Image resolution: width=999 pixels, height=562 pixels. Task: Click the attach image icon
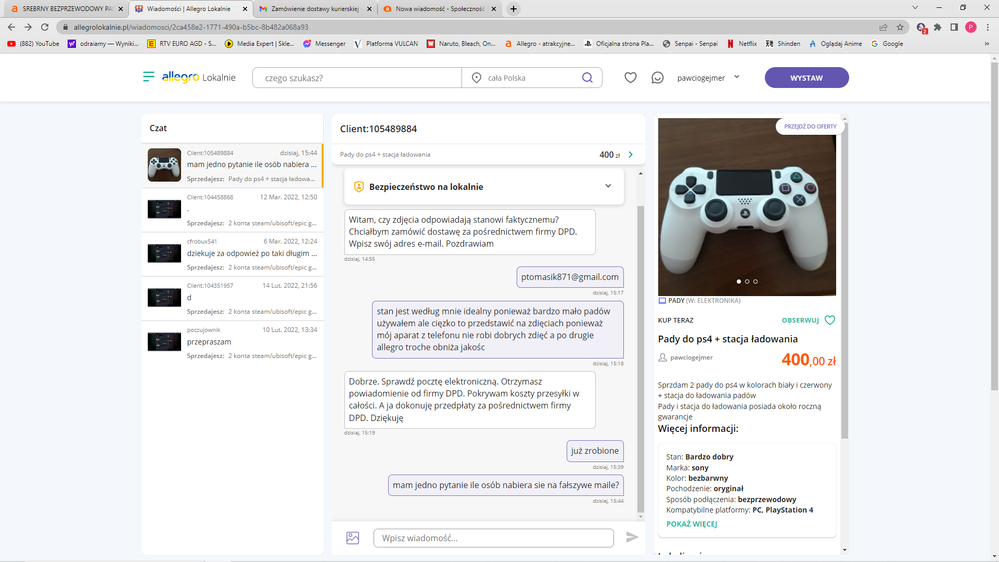(x=353, y=538)
